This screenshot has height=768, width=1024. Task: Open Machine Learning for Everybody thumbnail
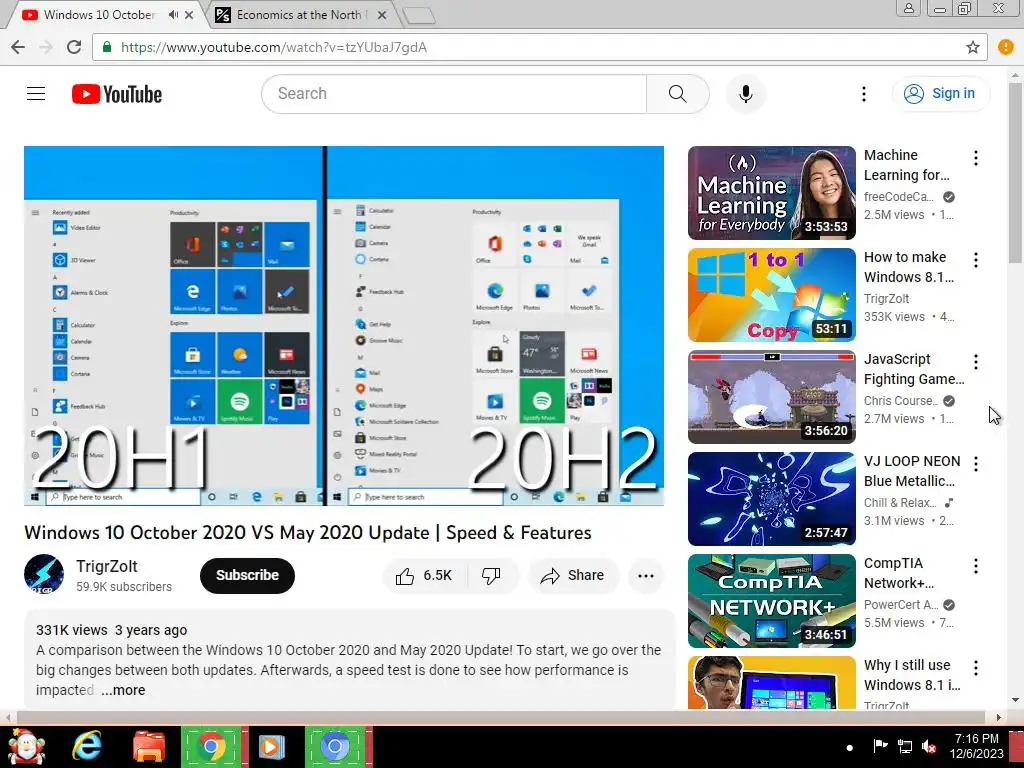click(771, 193)
